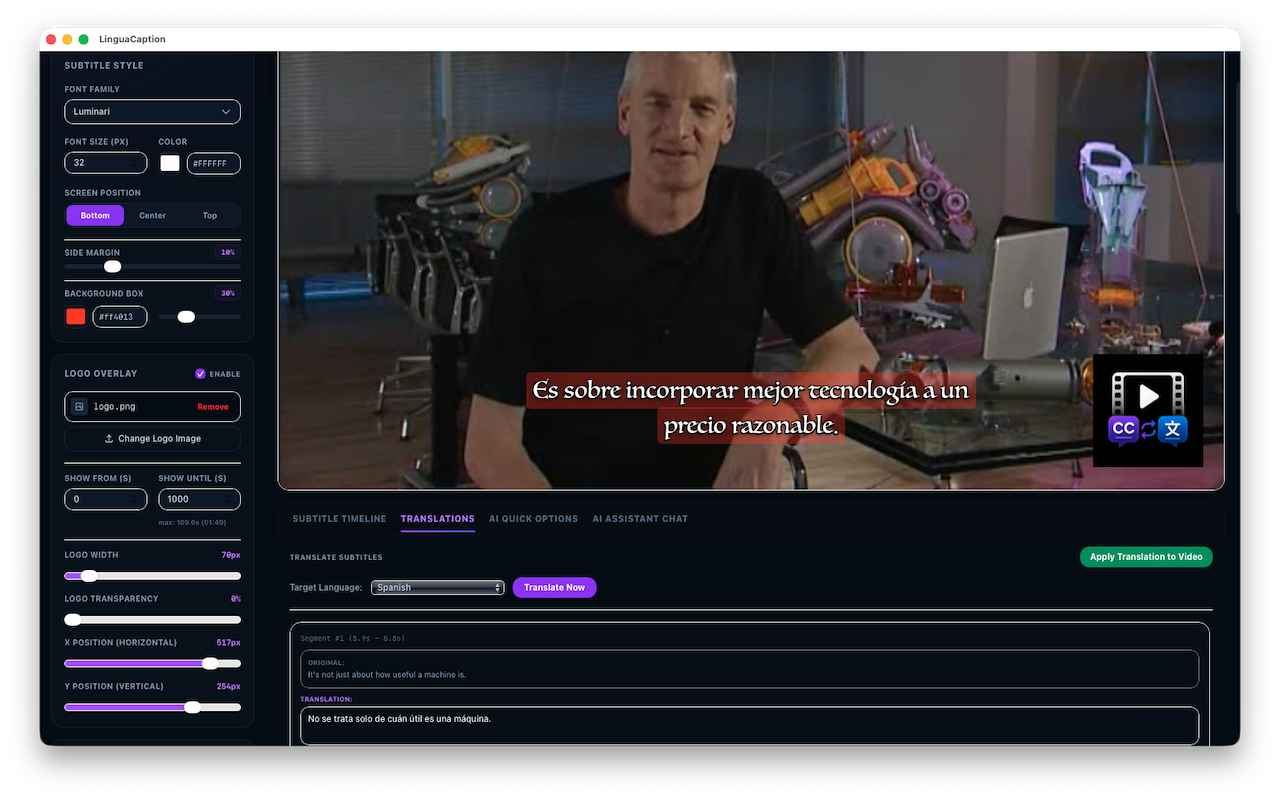Click the Logo Width slider
Viewport: 1280px width, 800px height.
click(x=152, y=576)
